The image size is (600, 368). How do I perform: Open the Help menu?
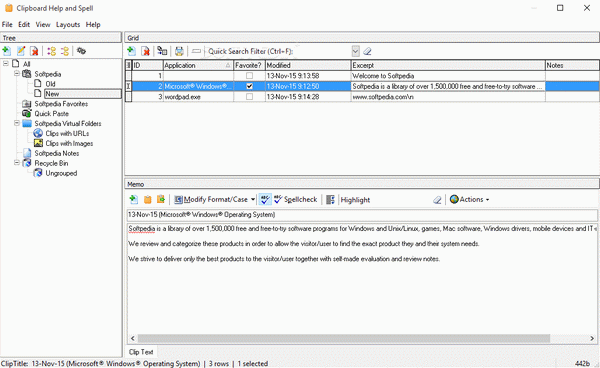point(93,24)
